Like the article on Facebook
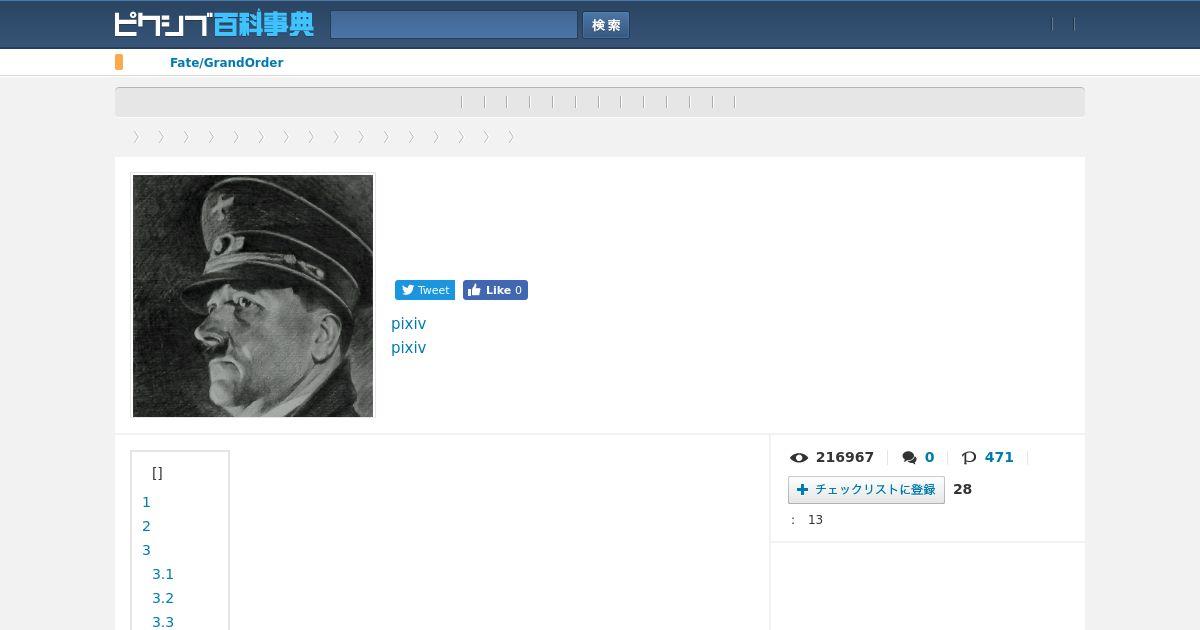Image resolution: width=1200 pixels, height=630 pixels. click(x=495, y=290)
